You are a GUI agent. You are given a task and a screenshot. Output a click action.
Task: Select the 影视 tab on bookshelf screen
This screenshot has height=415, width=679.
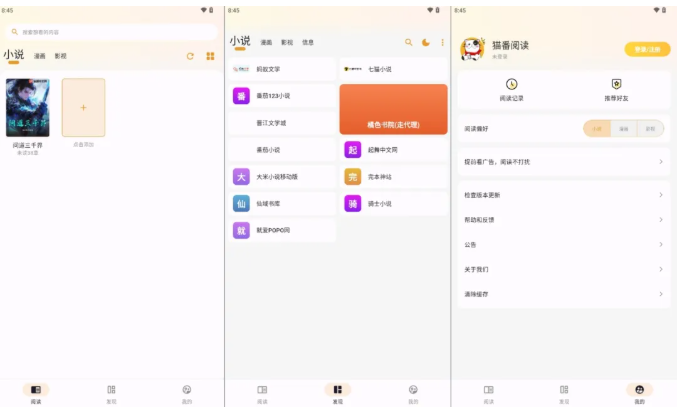pos(61,56)
